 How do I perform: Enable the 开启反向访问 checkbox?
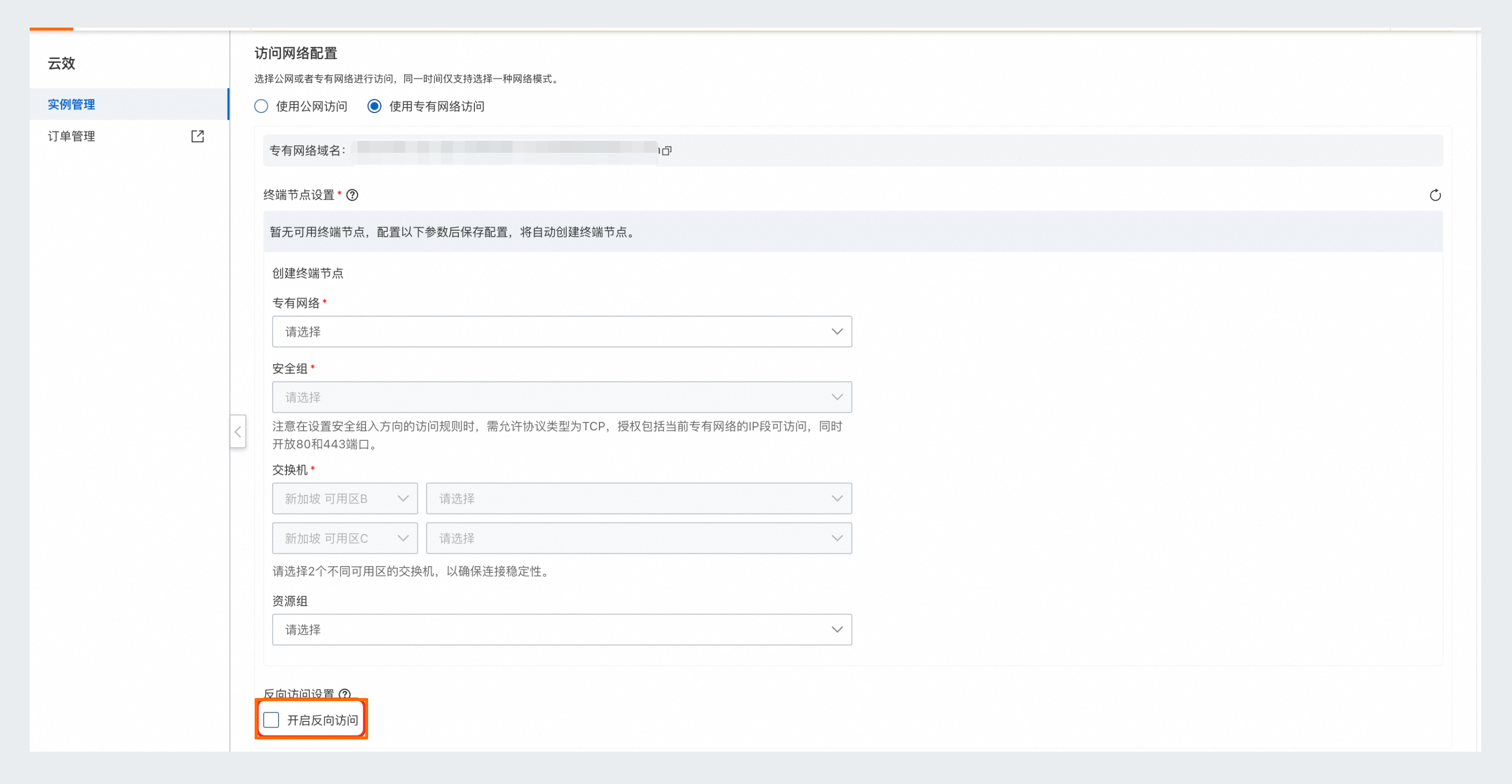tap(271, 719)
